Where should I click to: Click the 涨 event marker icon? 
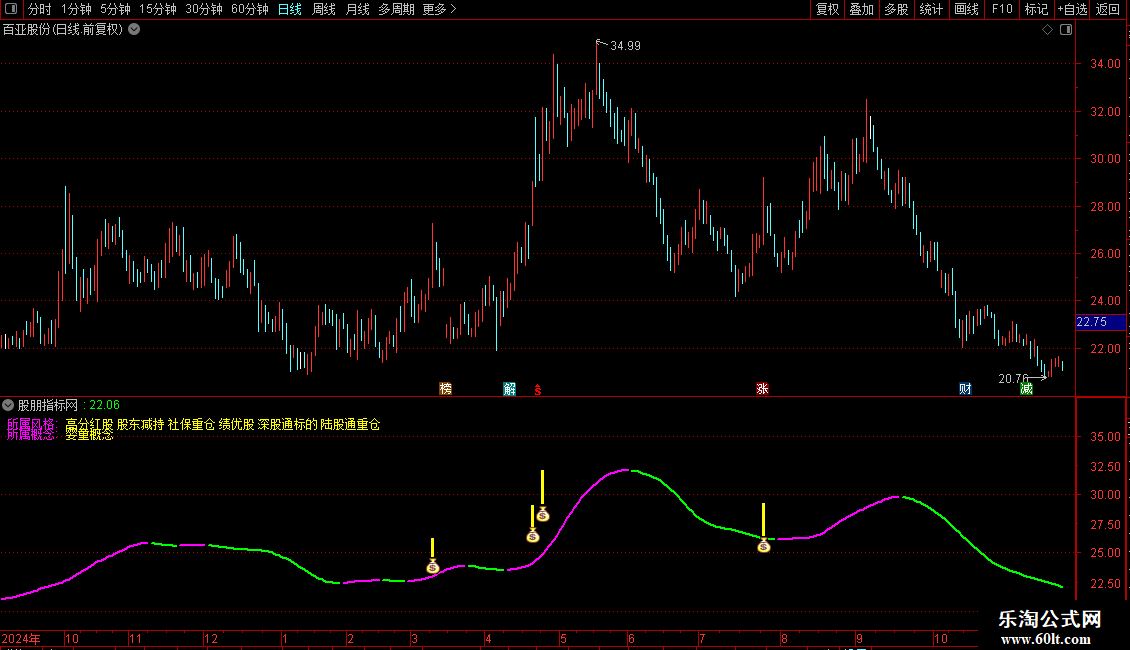[762, 389]
